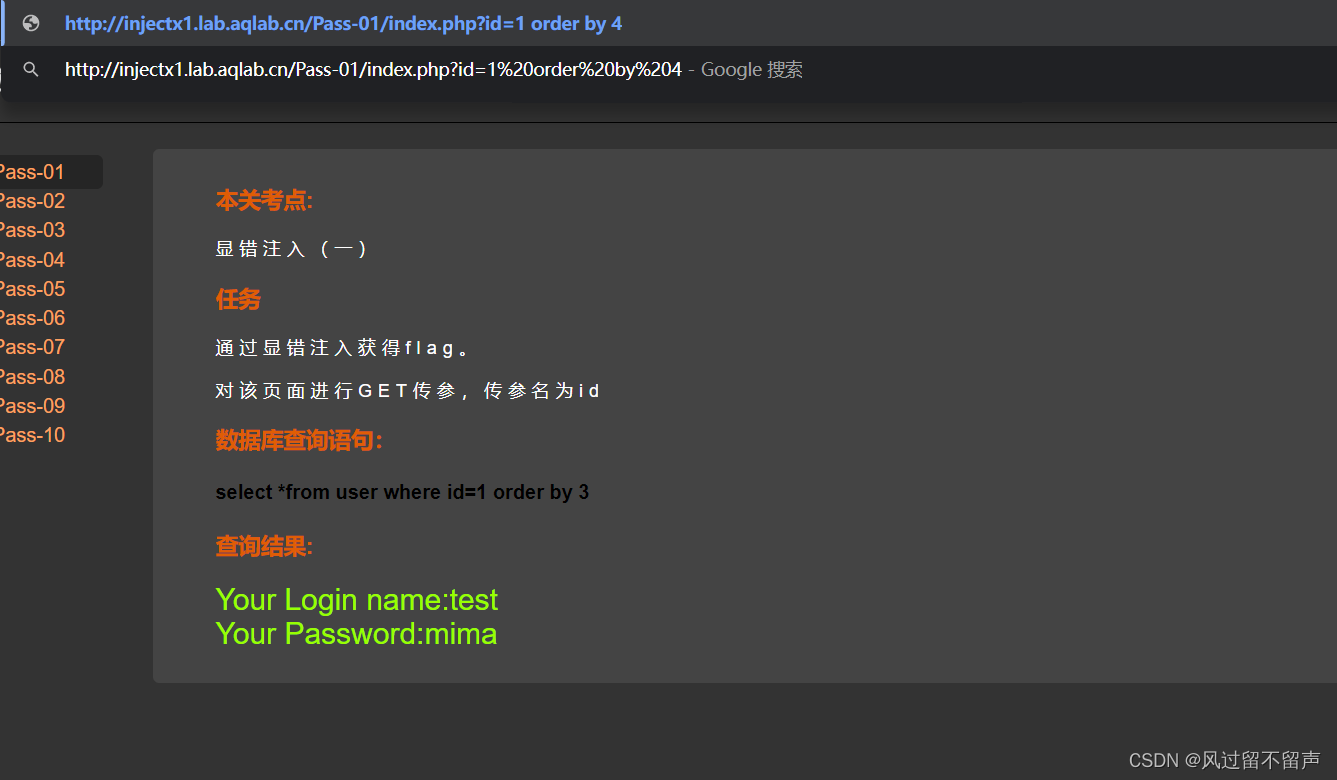Select the Google search suggestion row
Viewport: 1337px width, 780px height.
pyautogui.click(x=668, y=69)
